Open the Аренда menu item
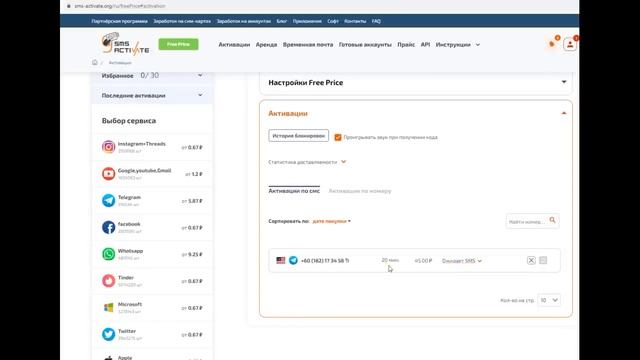Screen dimensions: 640x360 pyautogui.click(x=266, y=44)
